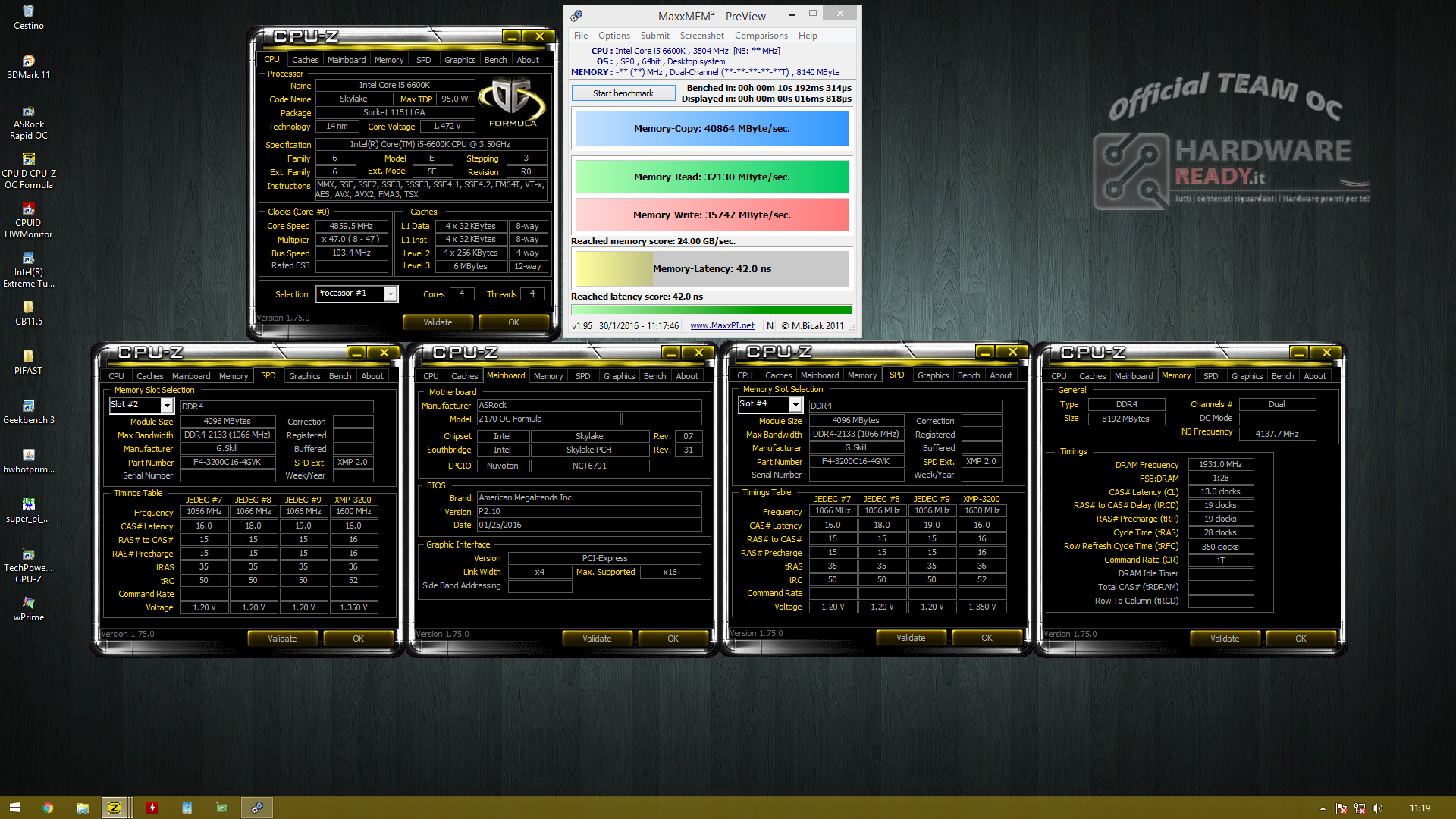Open the hwbotprime desktop shortcut
This screenshot has height=819, width=1456.
(28, 461)
